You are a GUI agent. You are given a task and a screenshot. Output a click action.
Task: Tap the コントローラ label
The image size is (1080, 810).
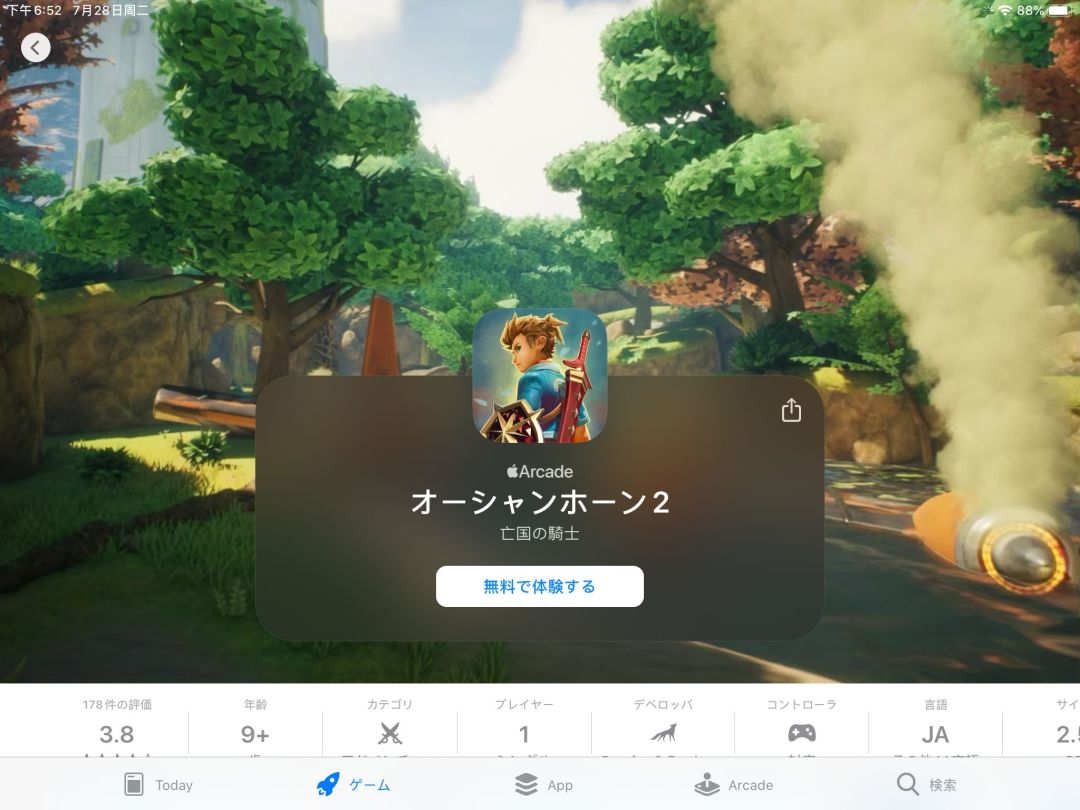coord(802,704)
